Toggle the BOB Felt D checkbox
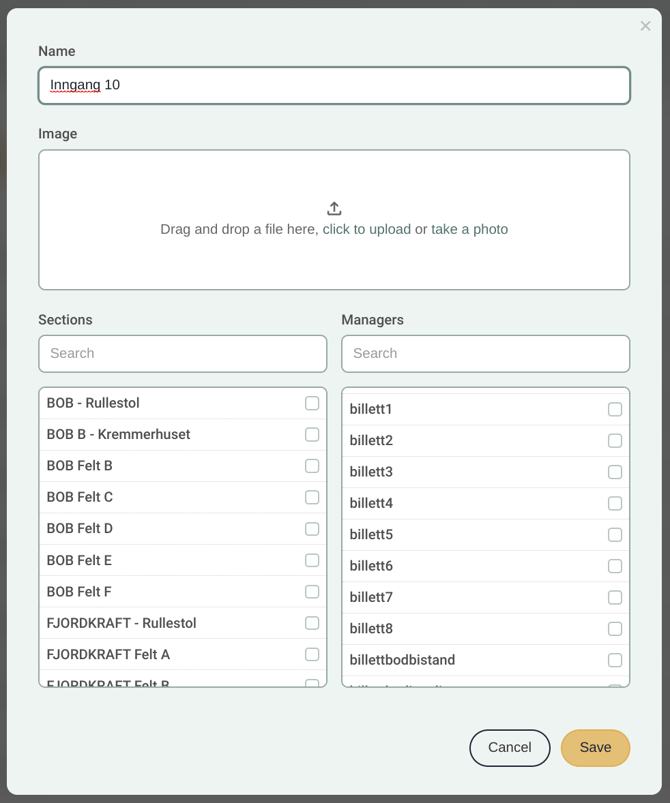This screenshot has height=803, width=670. [x=312, y=529]
